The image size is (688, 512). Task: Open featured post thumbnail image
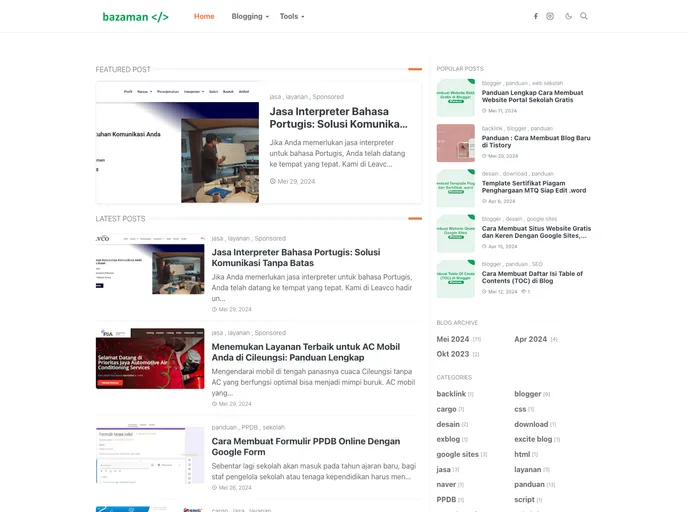(x=178, y=143)
